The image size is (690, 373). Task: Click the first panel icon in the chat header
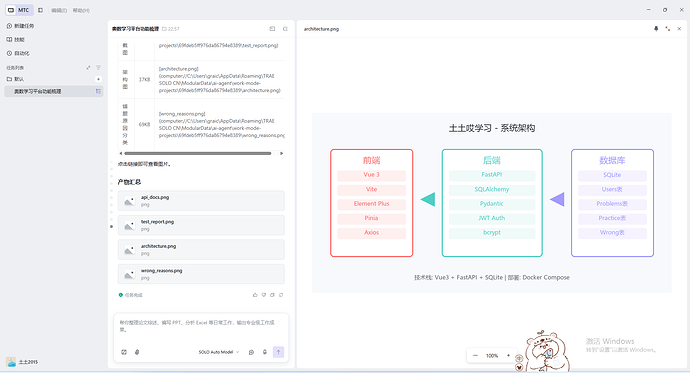272,29
